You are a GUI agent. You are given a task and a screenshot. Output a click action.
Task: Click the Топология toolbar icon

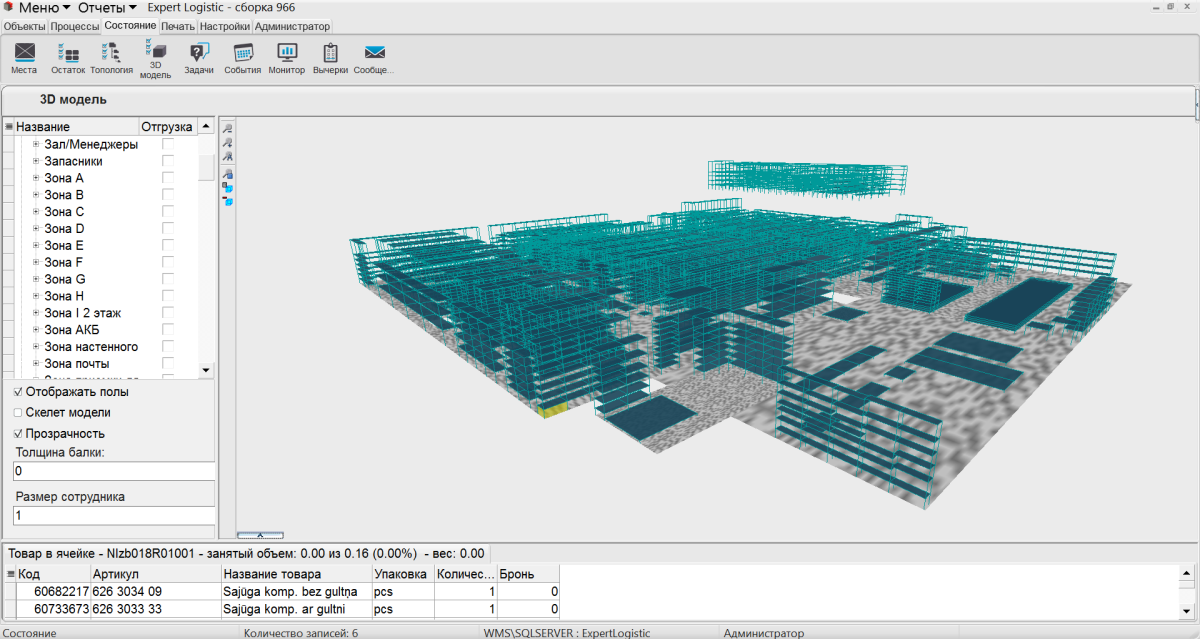pyautogui.click(x=111, y=58)
